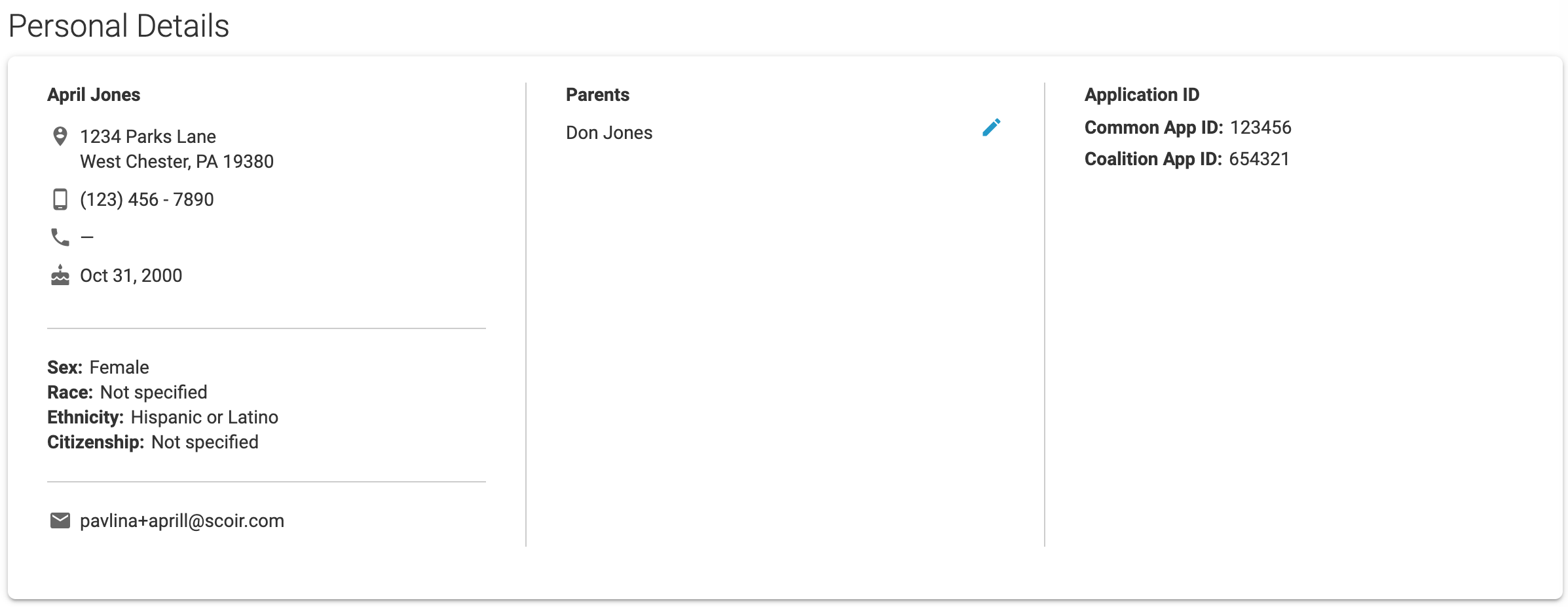Click the mobile number (123) 456 - 7890

147,199
